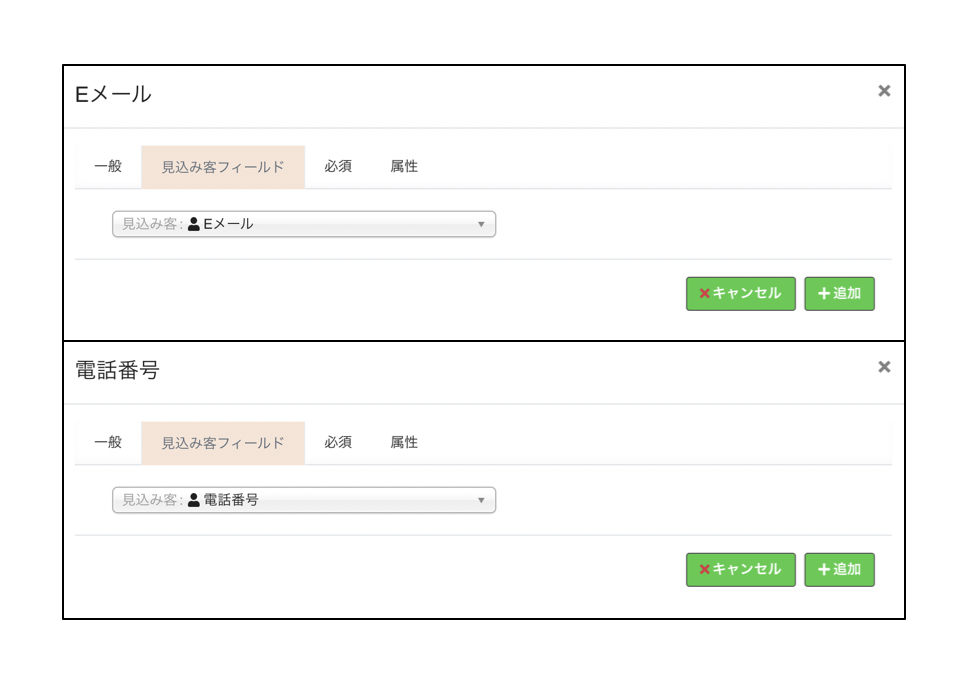The image size is (970, 680).
Task: Cancel the Eメール dialog with キャンセル
Action: pyautogui.click(x=740, y=293)
